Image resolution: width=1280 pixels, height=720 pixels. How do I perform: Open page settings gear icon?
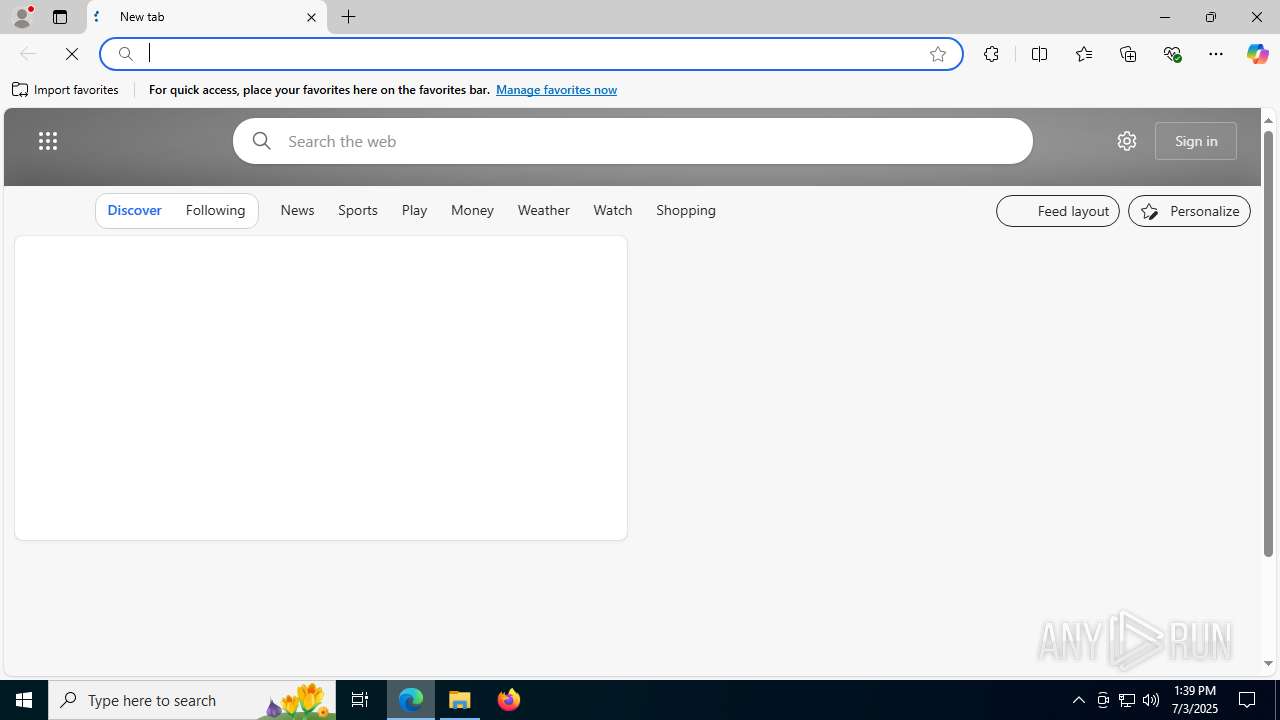click(1127, 141)
